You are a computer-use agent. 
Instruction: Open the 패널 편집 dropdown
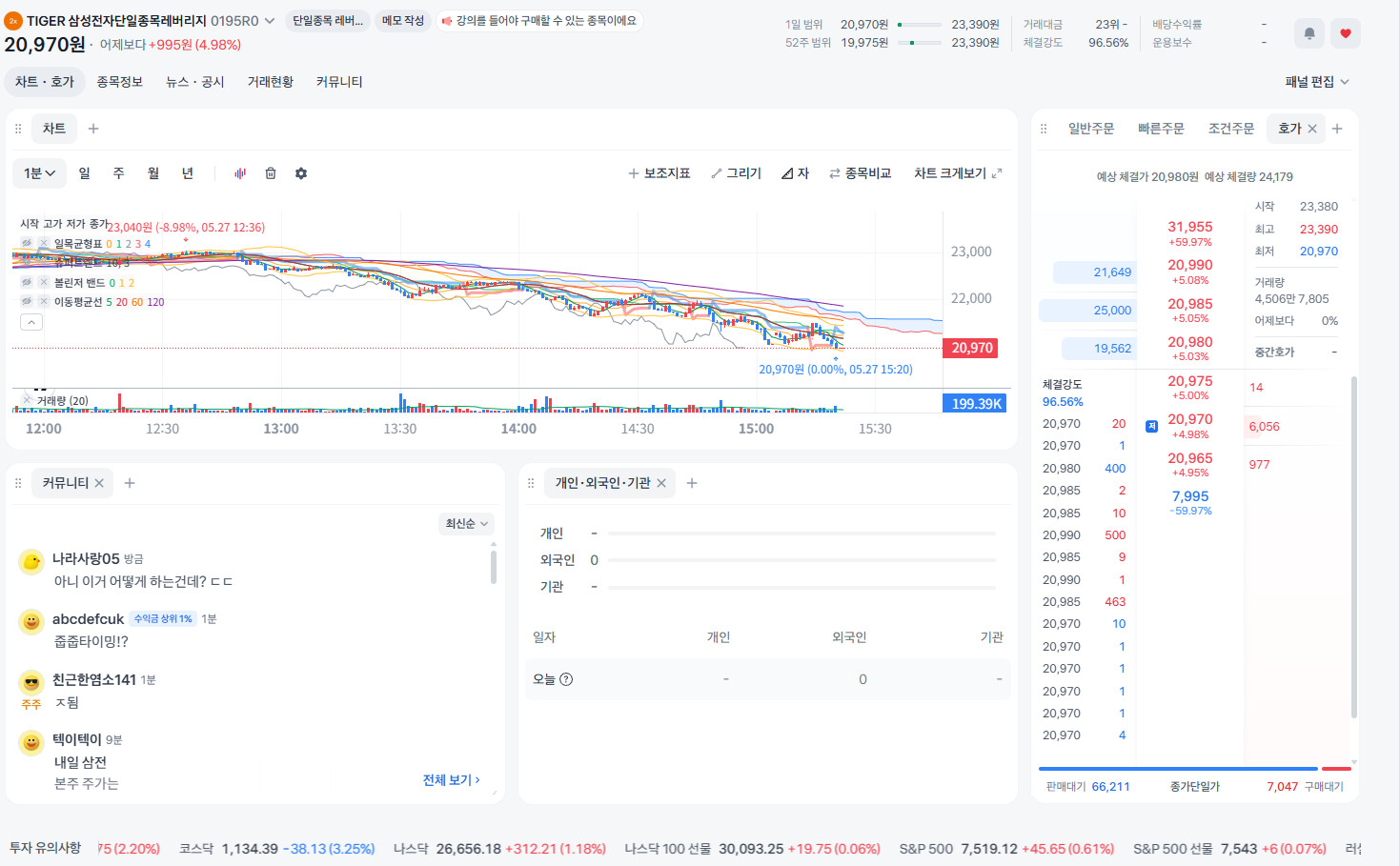coord(1317,82)
